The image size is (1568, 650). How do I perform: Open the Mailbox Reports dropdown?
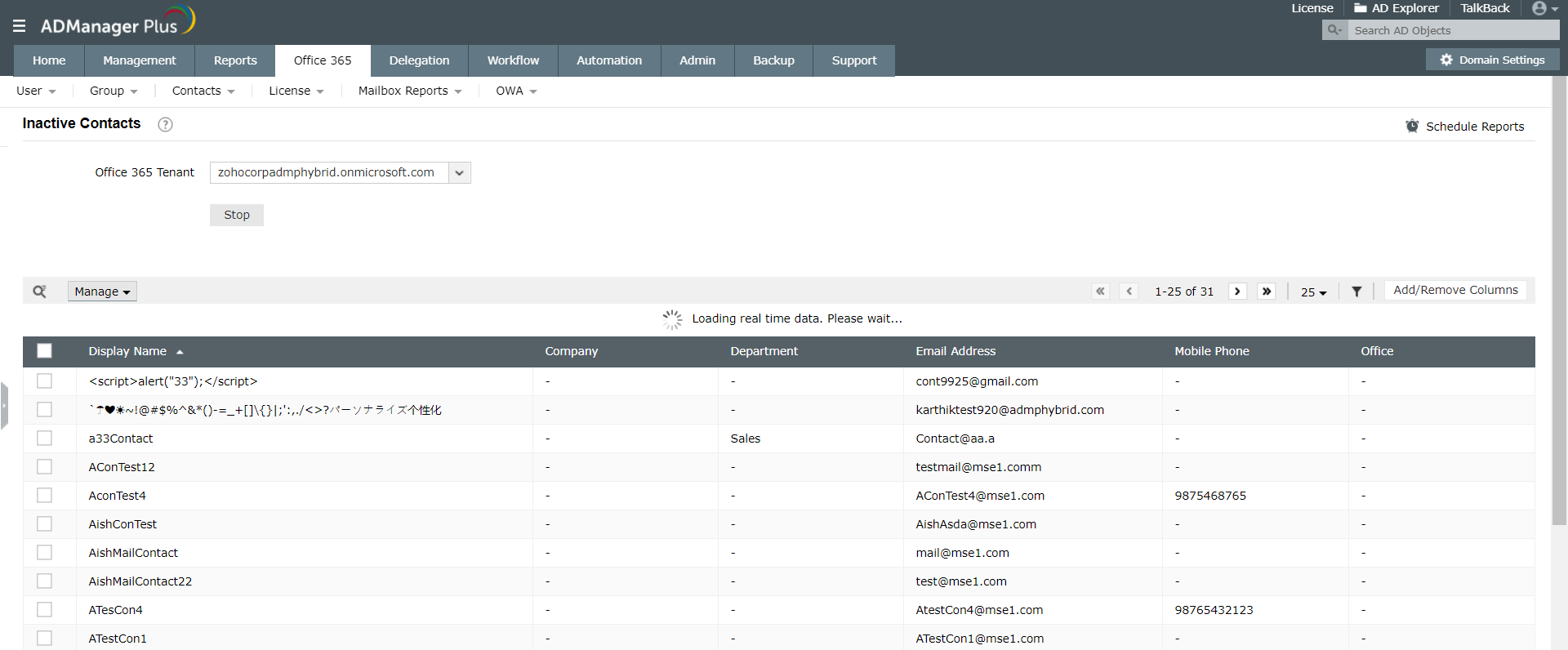(x=410, y=91)
